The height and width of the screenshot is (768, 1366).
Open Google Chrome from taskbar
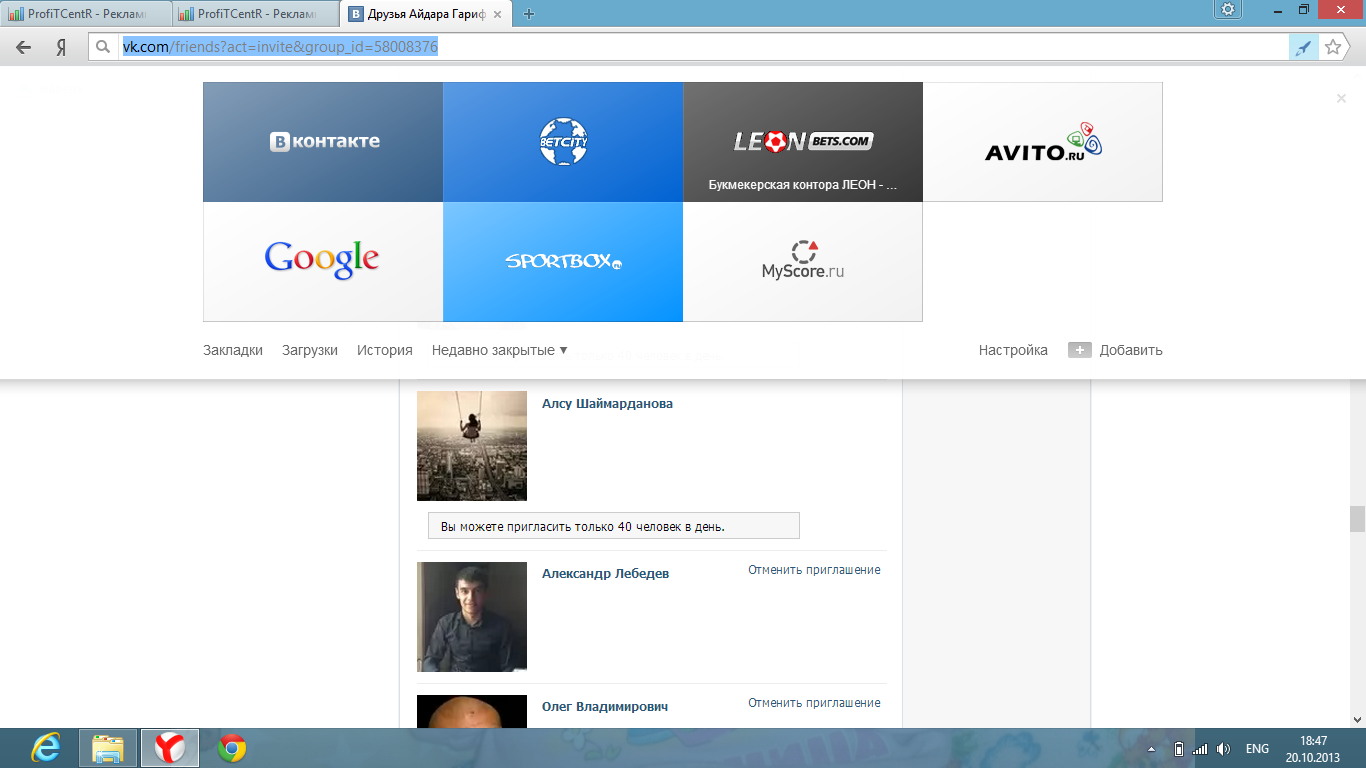[x=232, y=748]
